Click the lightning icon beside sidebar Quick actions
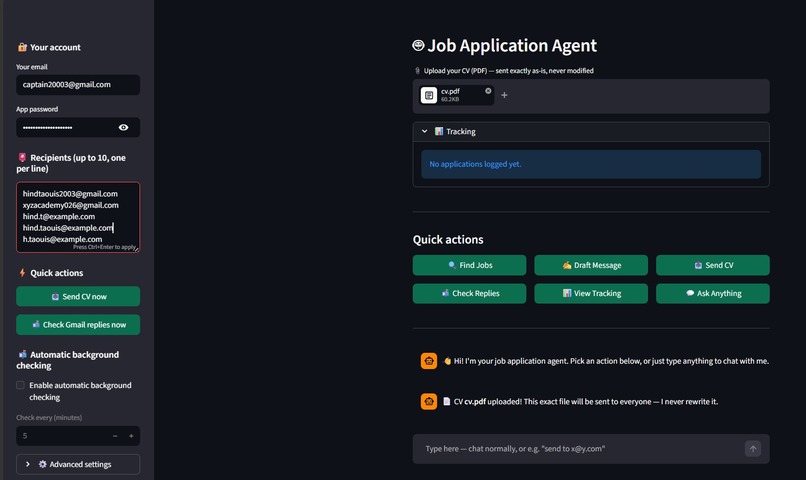Viewport: 806px width, 480px height. (22, 273)
